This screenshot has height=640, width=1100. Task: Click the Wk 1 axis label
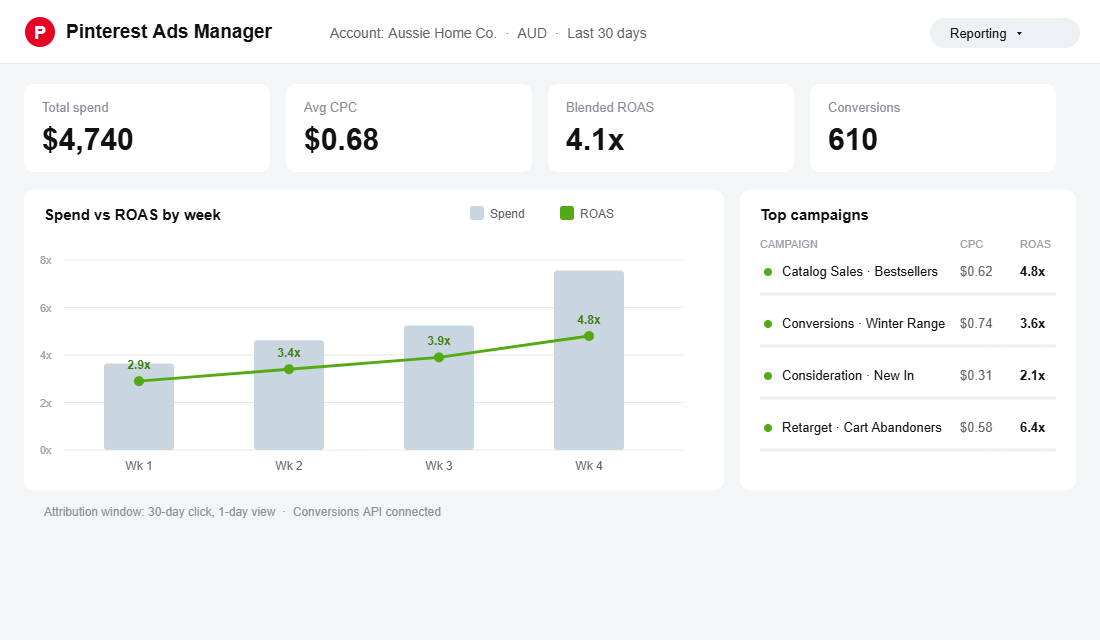coord(139,466)
